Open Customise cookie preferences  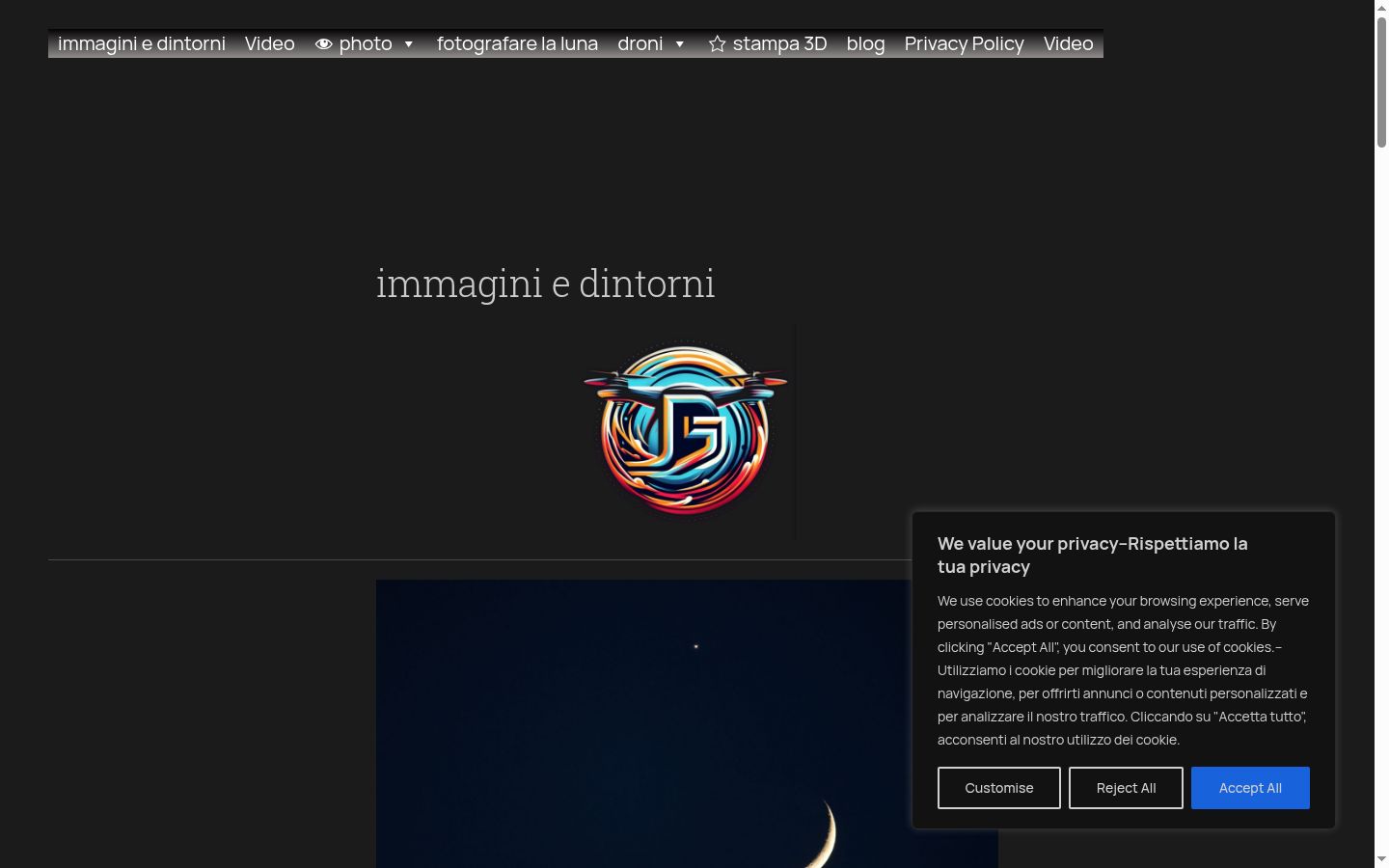(x=999, y=788)
